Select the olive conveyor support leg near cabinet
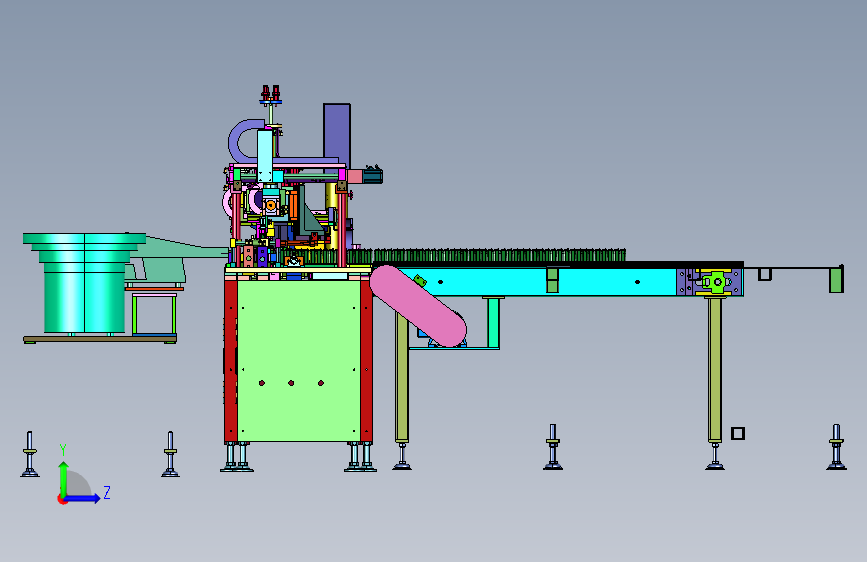Image resolution: width=867 pixels, height=562 pixels. point(402,376)
